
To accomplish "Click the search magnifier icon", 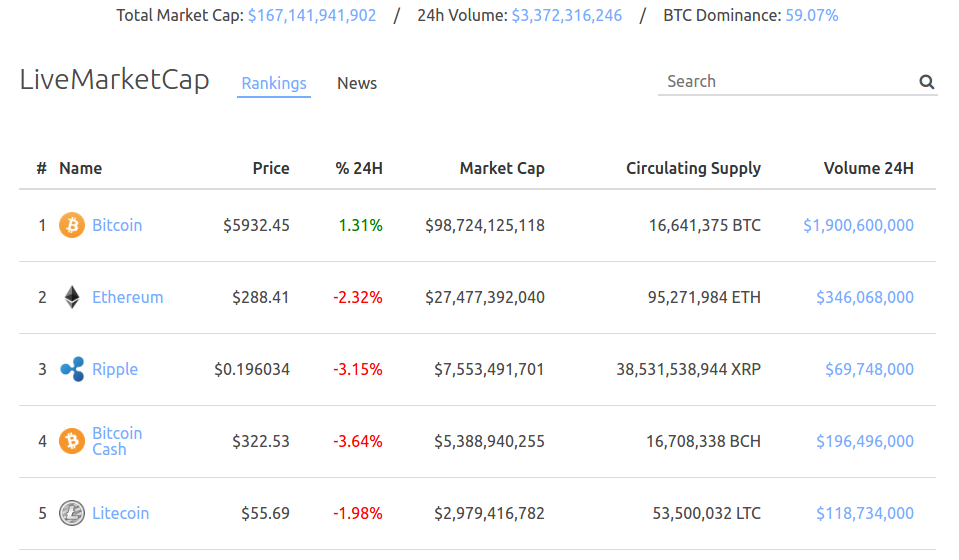I will pos(927,82).
